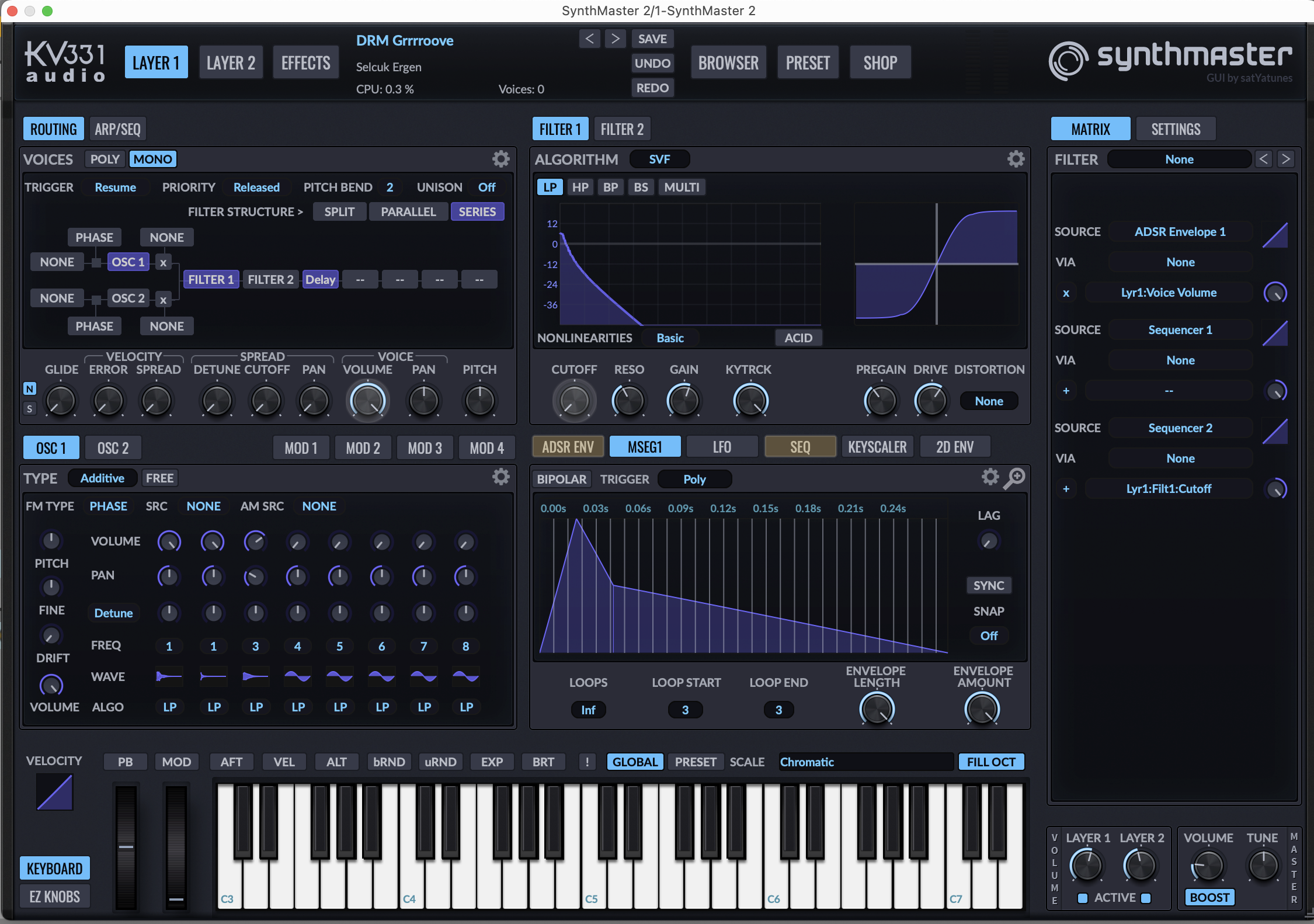Switch to the ARP/SEQ tab

[x=117, y=128]
